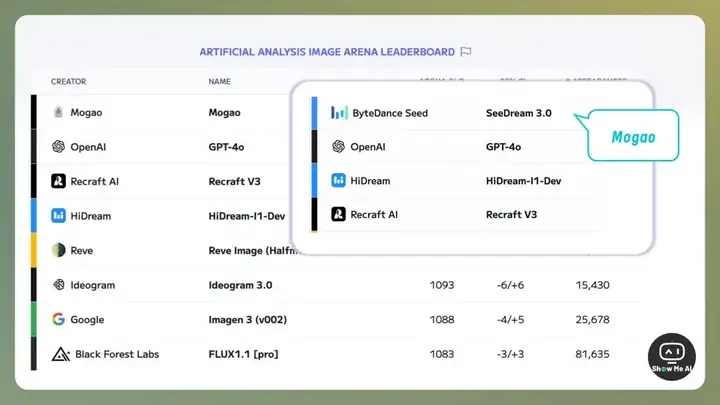Click the Ideogram creator name text

[93, 285]
